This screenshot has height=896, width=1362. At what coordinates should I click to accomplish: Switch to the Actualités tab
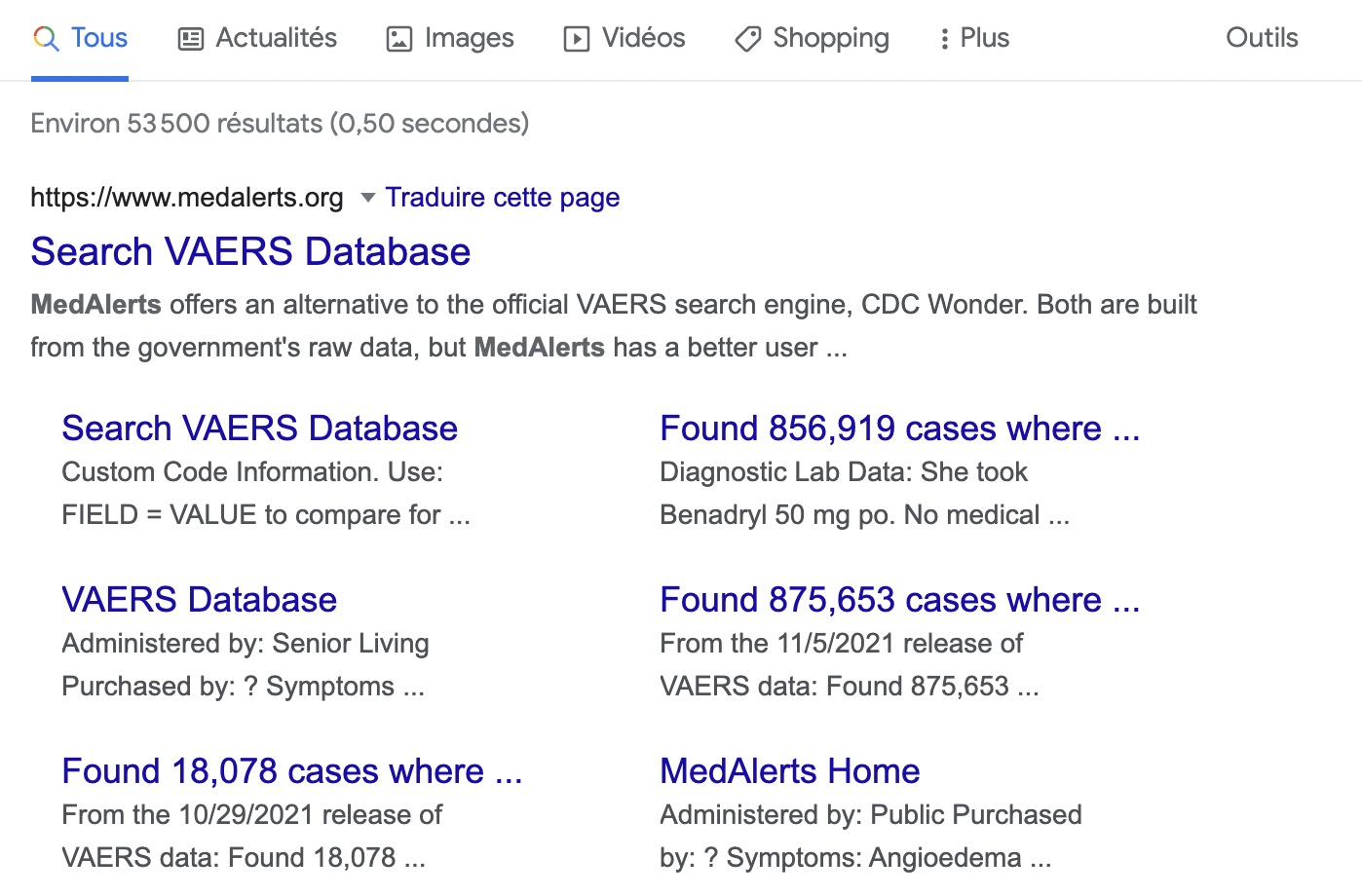(x=276, y=38)
